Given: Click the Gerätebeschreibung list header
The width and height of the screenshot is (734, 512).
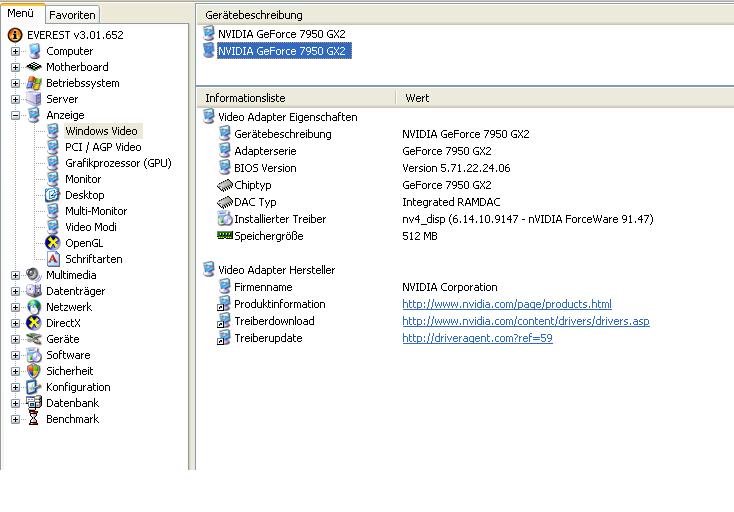Looking at the screenshot, I should pyautogui.click(x=465, y=15).
